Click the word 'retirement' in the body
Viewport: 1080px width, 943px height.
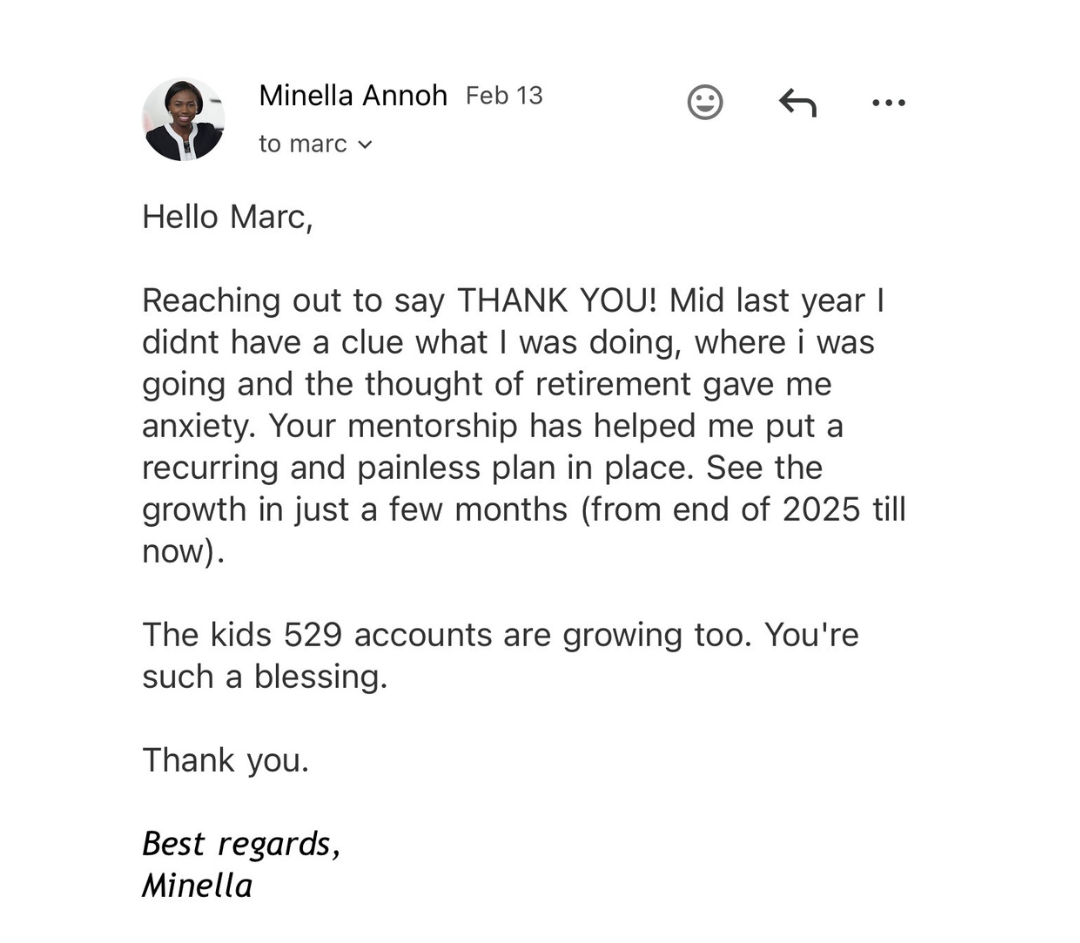612,384
